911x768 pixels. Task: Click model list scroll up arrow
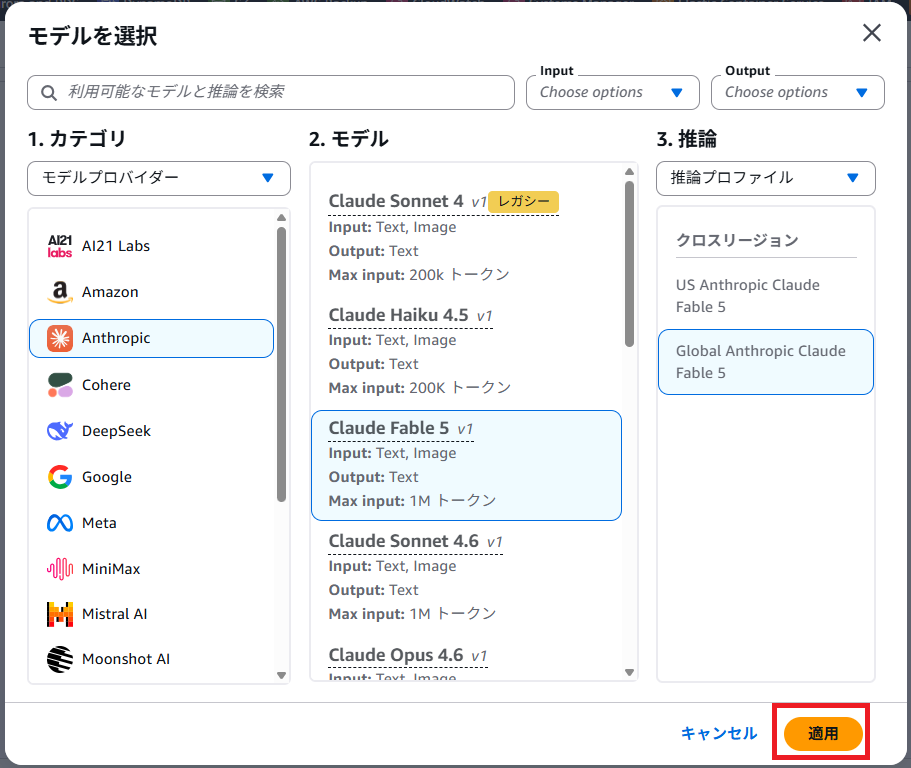tap(629, 171)
